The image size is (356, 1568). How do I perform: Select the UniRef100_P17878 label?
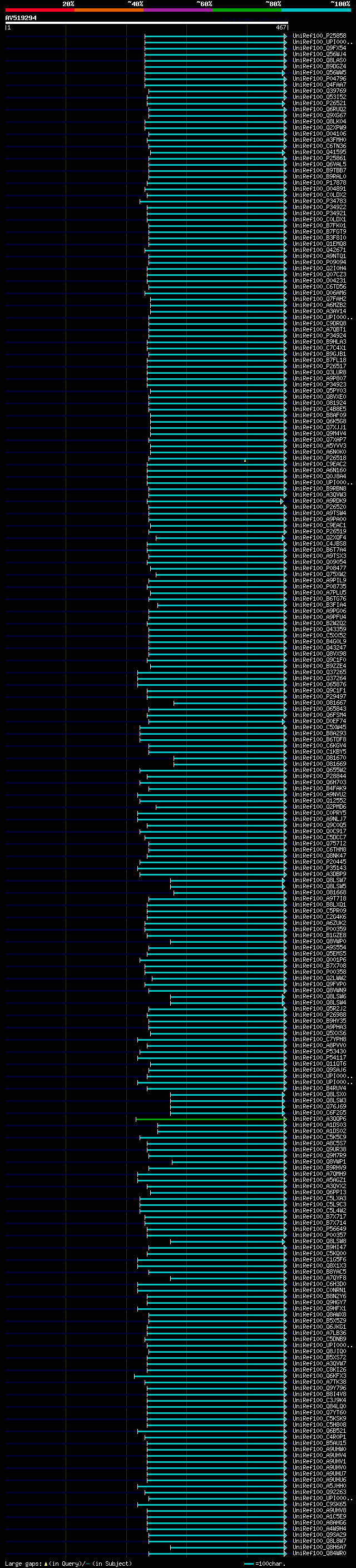(x=319, y=182)
